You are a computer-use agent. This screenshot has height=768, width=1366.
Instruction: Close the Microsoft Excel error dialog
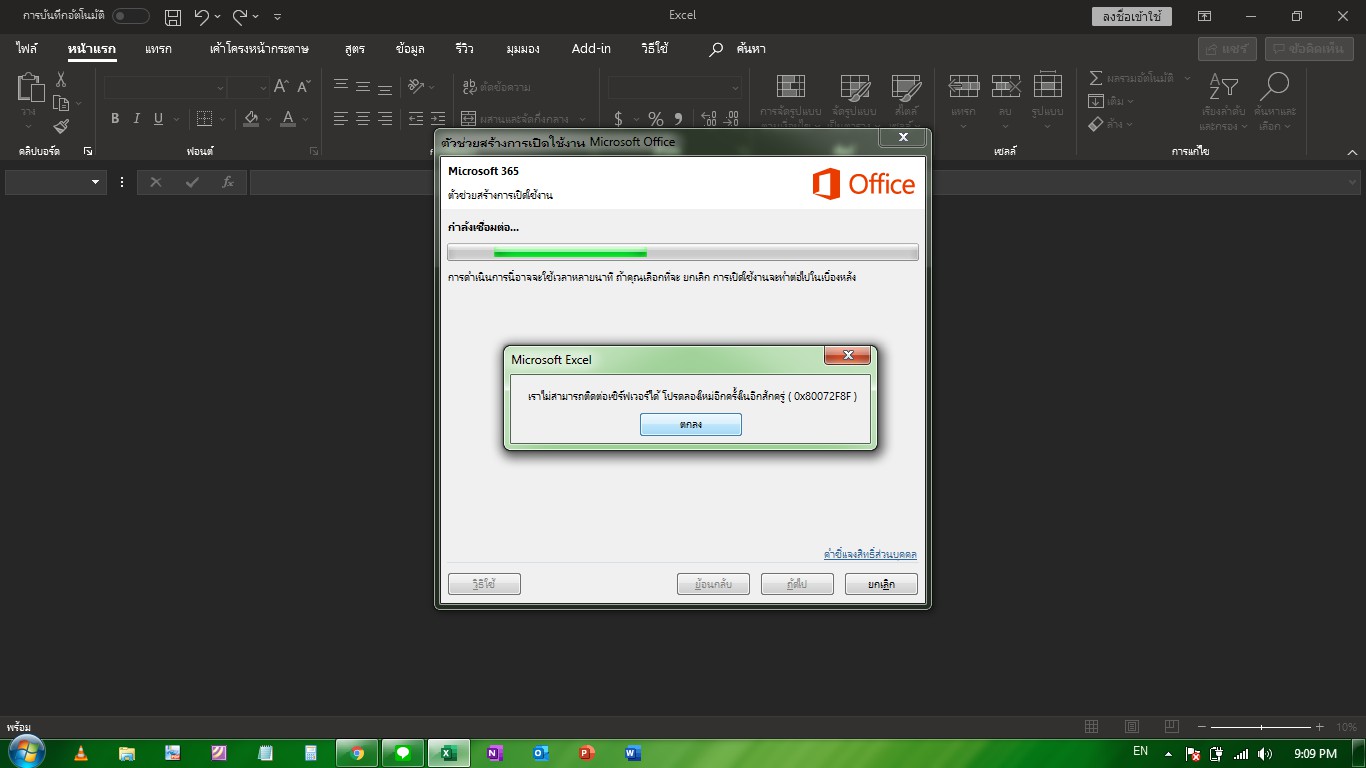(848, 356)
